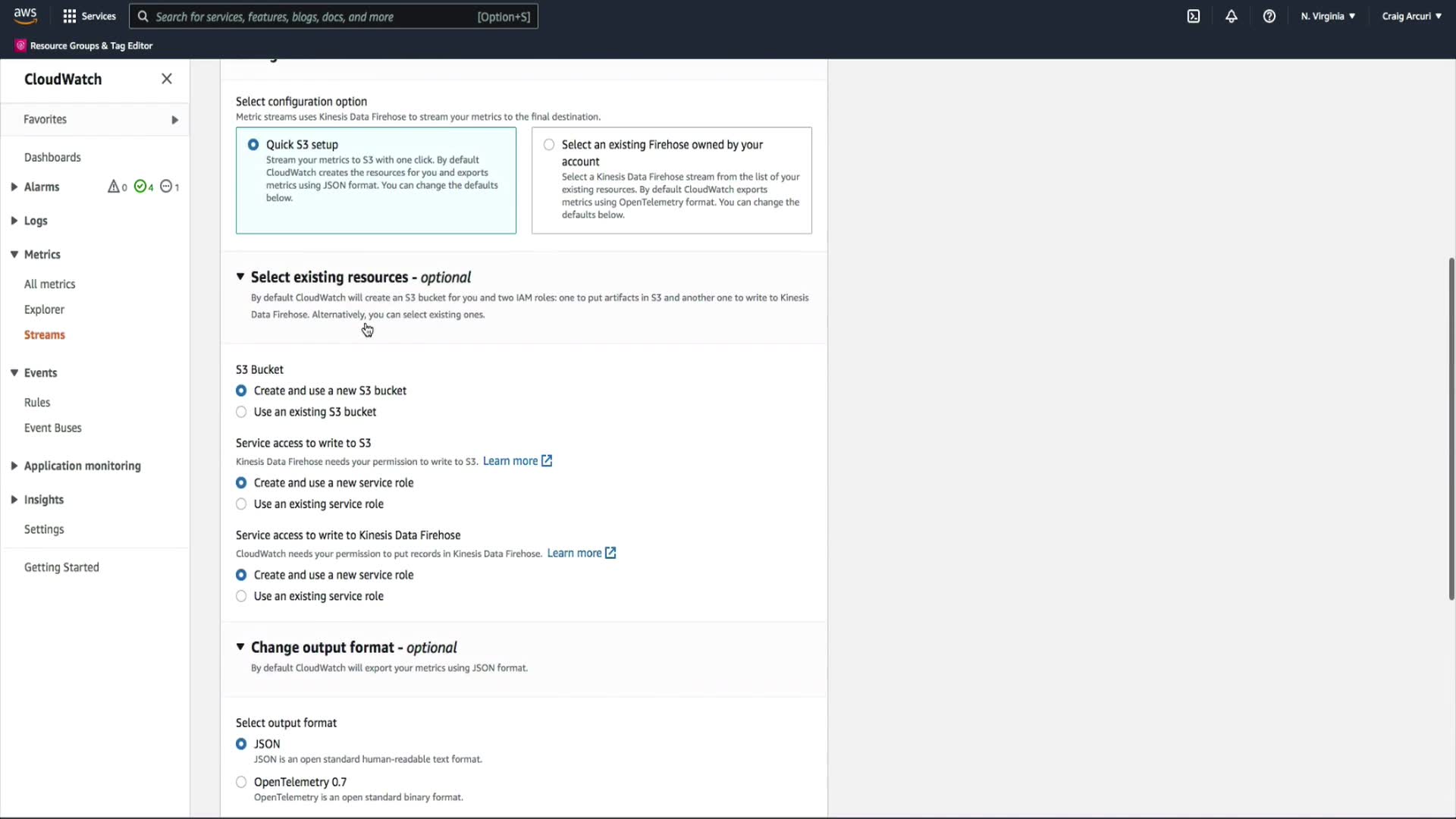Viewport: 1456px width, 819px height.
Task: Open the Services grid menu icon
Action: pyautogui.click(x=70, y=16)
